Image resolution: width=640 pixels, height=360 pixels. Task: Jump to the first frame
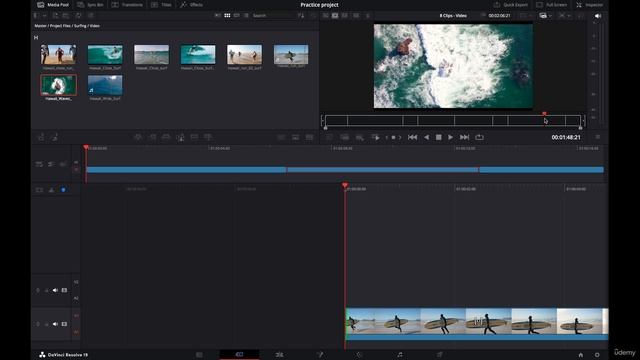point(412,138)
